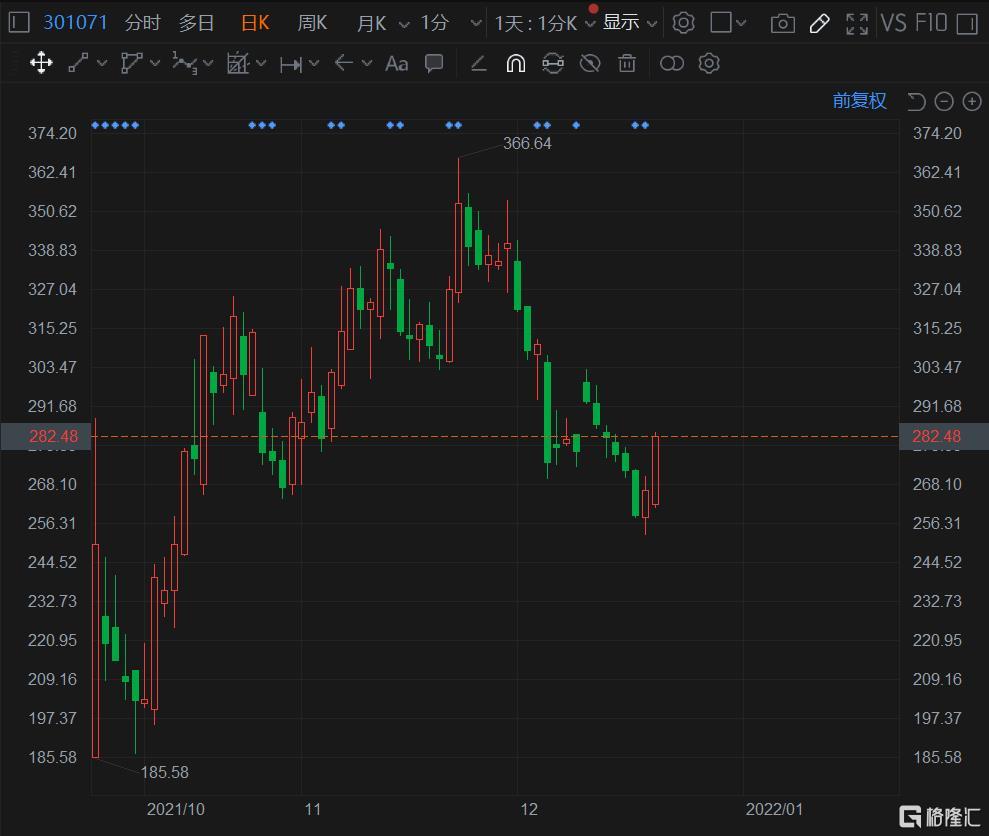Screen dimensions: 989x836
Task: Click the 2021/10 date axis label
Action: click(x=175, y=809)
